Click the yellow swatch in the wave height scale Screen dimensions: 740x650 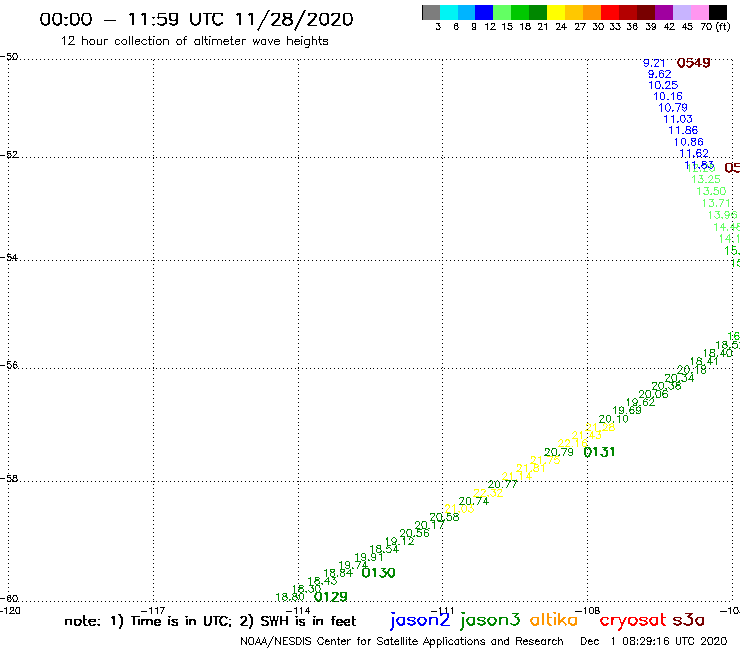tap(555, 13)
